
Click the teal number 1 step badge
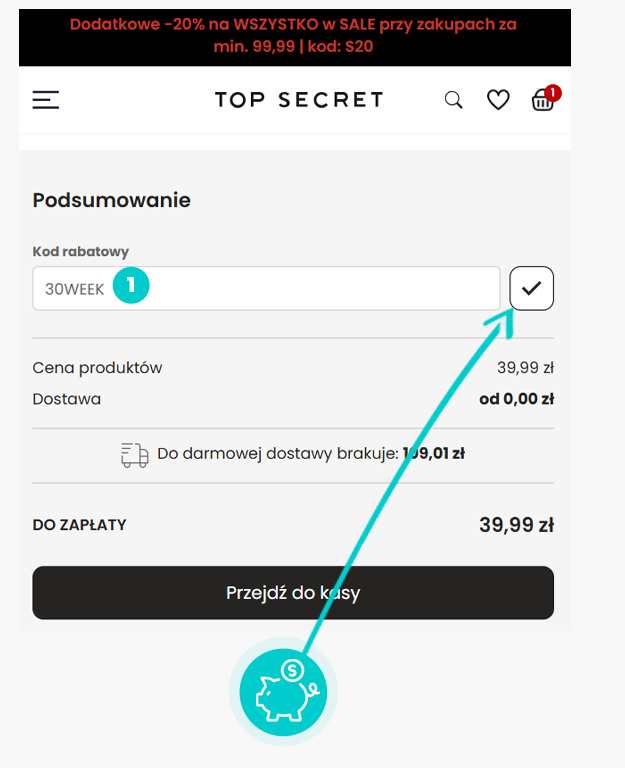[131, 285]
